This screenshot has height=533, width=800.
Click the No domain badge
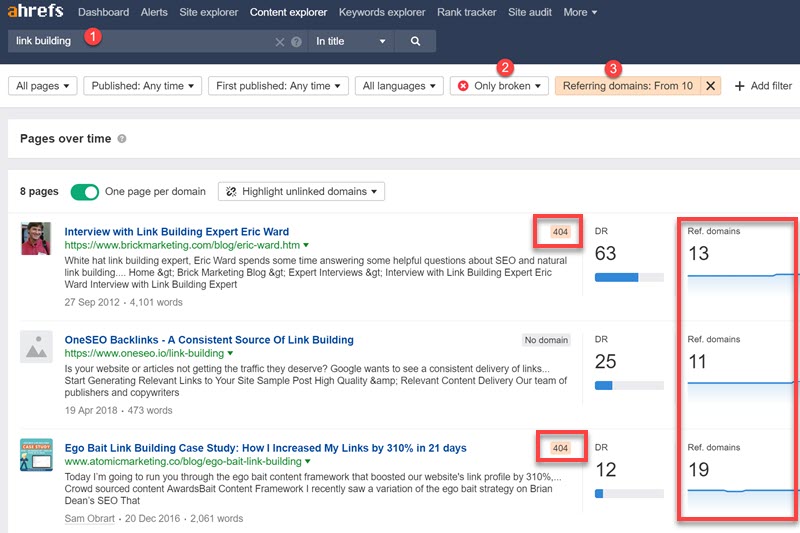(546, 340)
